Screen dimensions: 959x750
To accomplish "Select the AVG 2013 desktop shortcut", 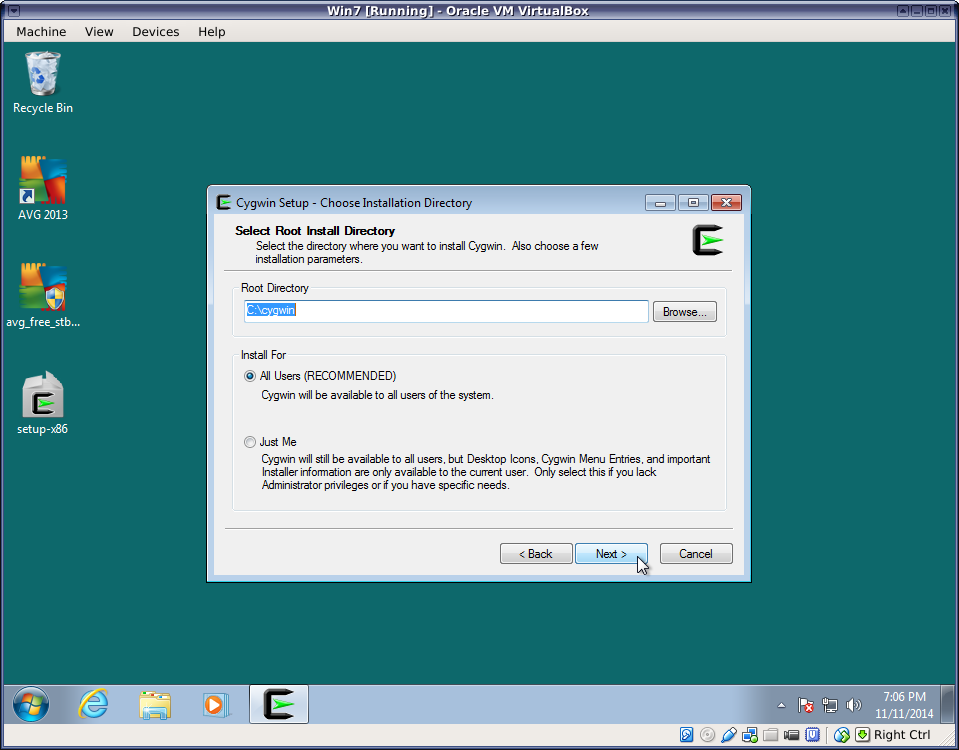I will (x=43, y=188).
